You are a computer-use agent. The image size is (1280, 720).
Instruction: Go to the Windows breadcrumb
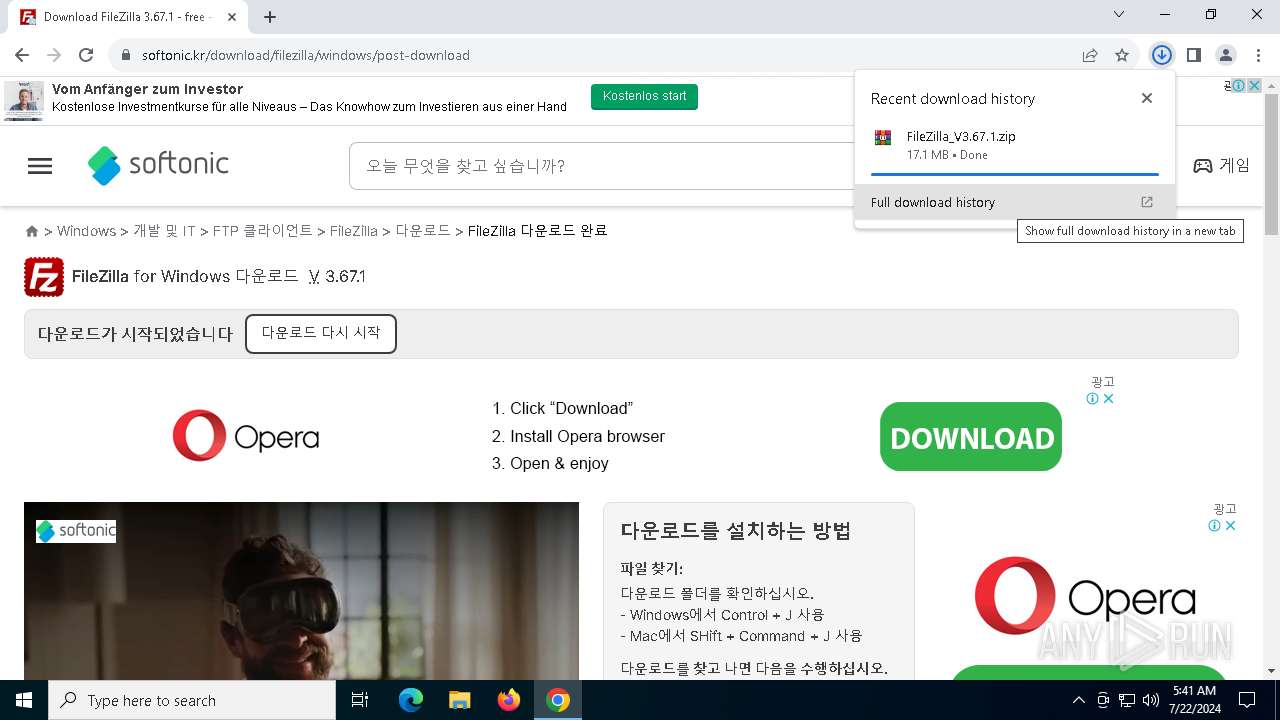[x=86, y=231]
